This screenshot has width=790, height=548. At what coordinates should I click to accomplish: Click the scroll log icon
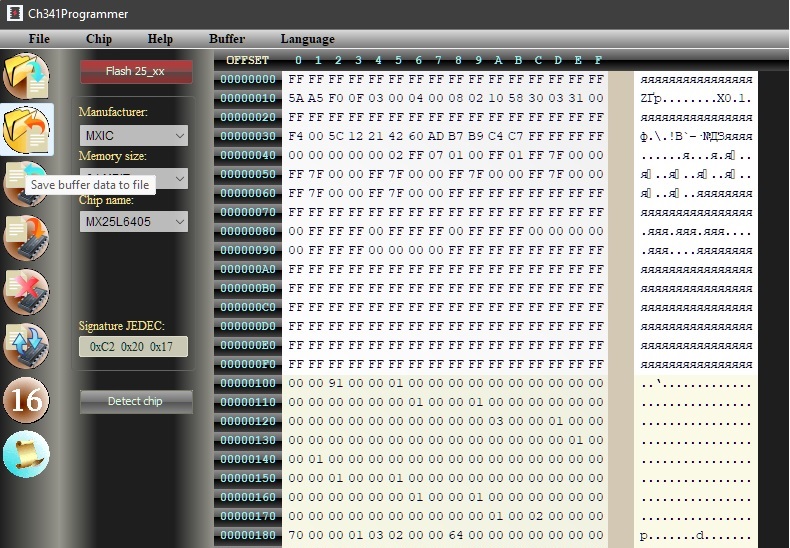27,454
